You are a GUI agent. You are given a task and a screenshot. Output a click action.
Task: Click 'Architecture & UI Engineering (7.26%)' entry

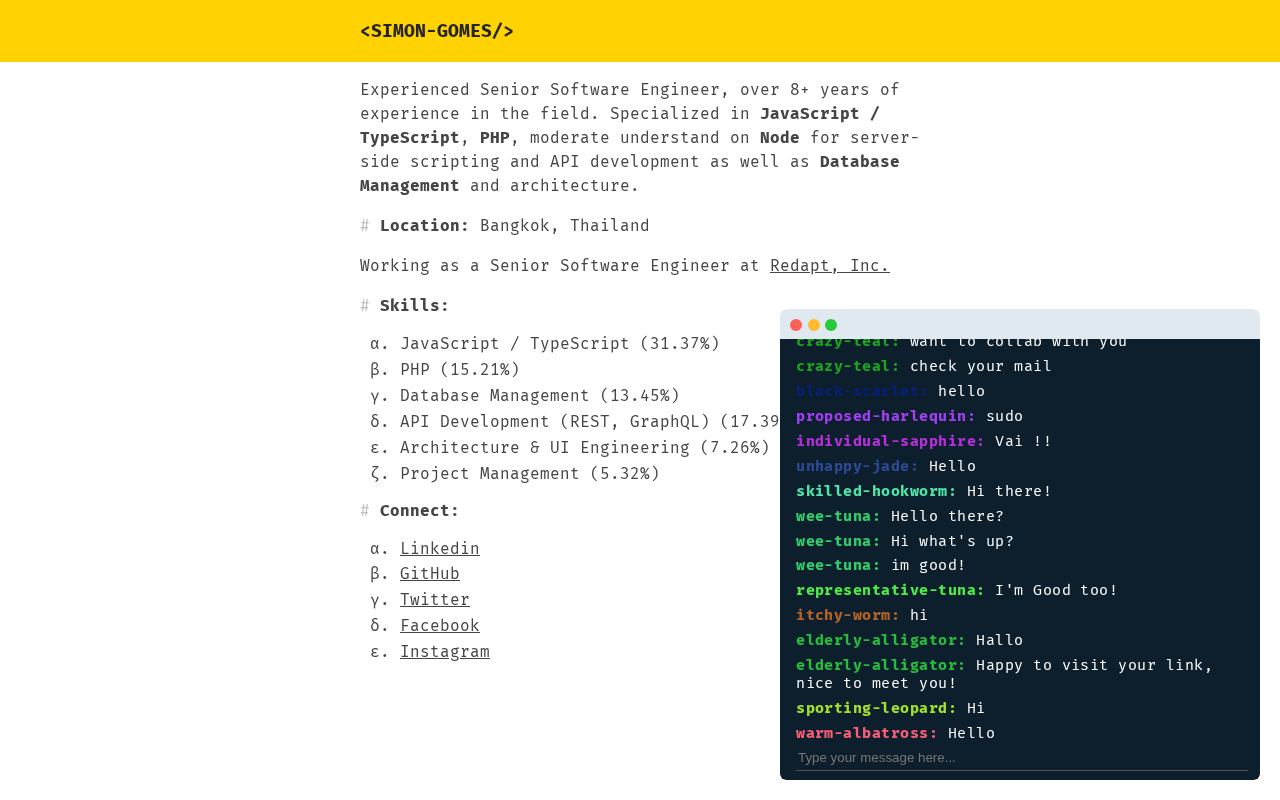pos(585,448)
